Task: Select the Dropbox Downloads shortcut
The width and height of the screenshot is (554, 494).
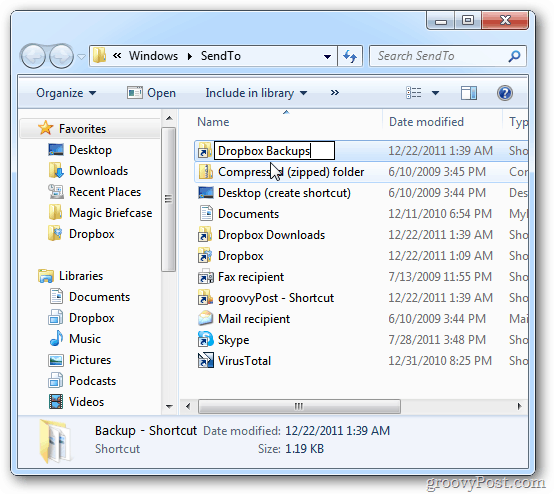Action: coord(271,235)
